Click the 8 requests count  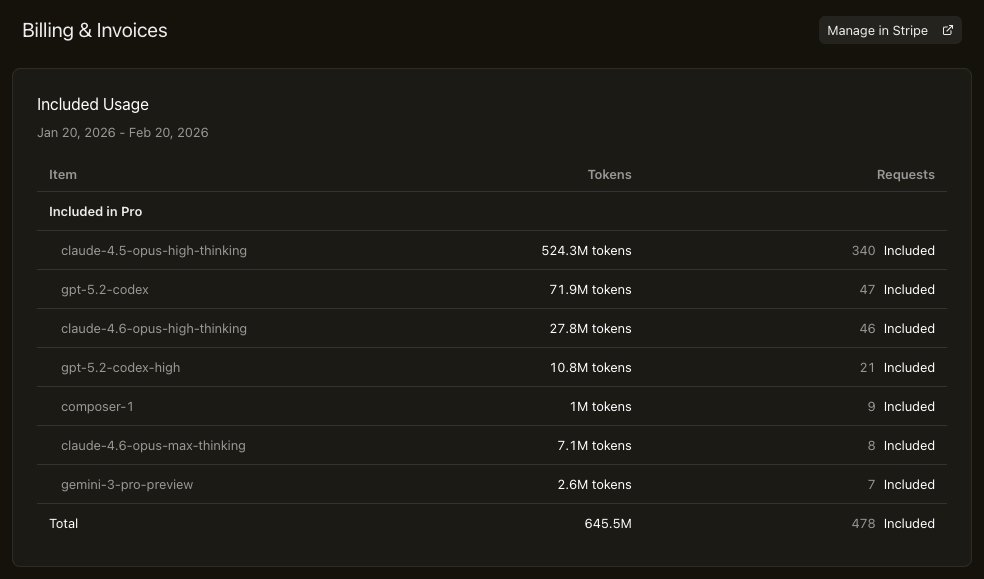(871, 445)
